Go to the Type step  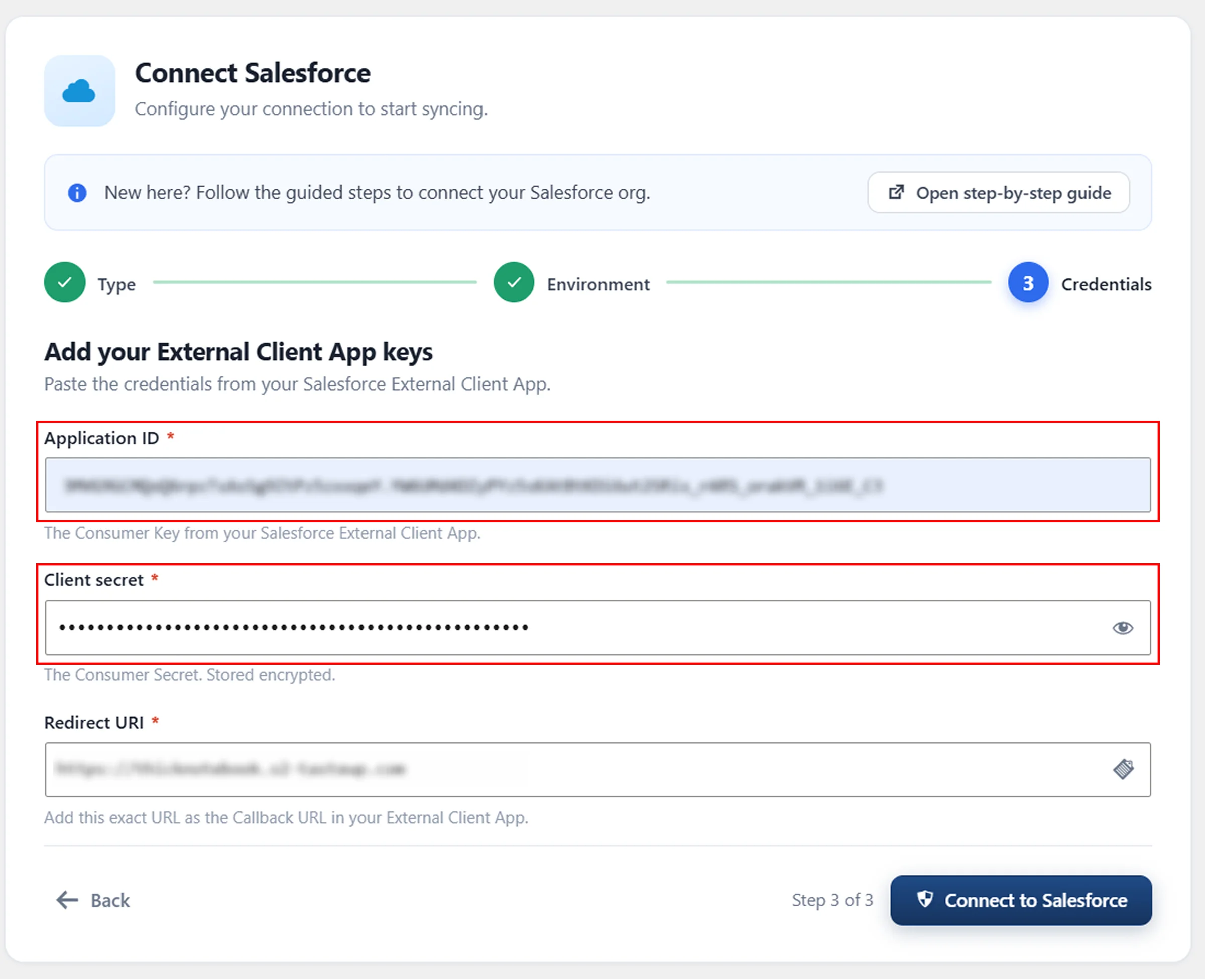(90, 282)
